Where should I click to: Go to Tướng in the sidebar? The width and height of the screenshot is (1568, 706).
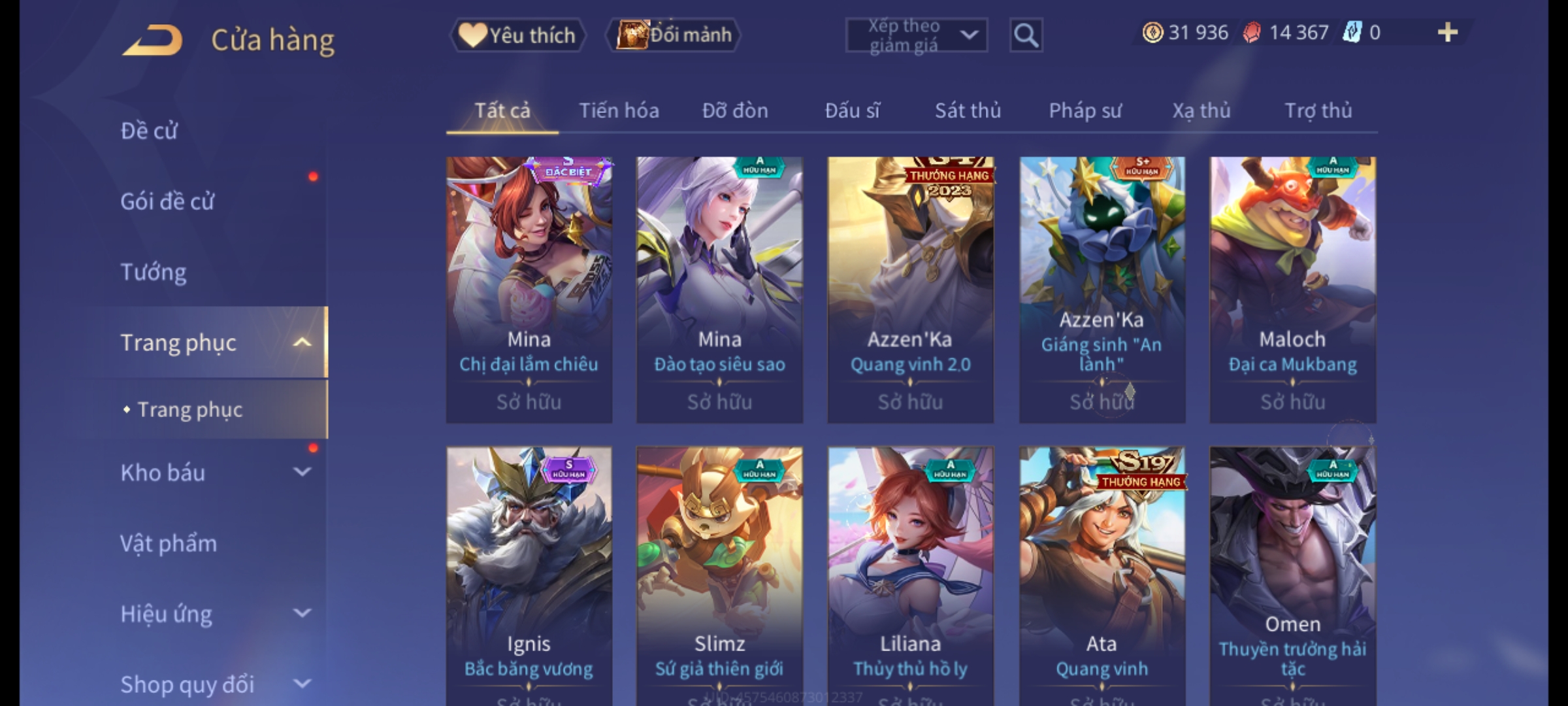point(154,272)
